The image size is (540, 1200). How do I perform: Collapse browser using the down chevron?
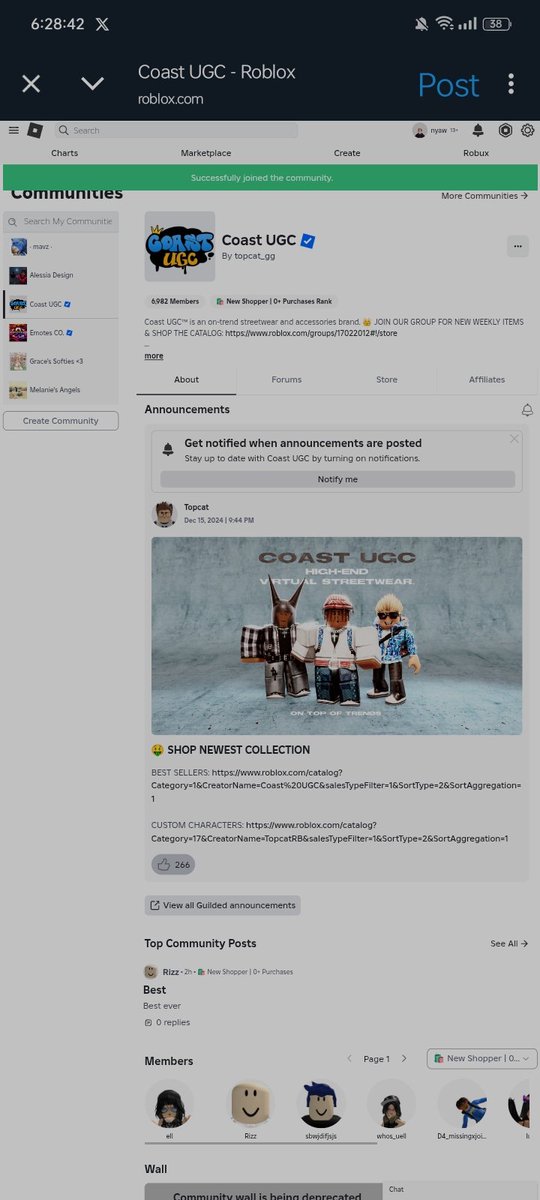(x=92, y=84)
